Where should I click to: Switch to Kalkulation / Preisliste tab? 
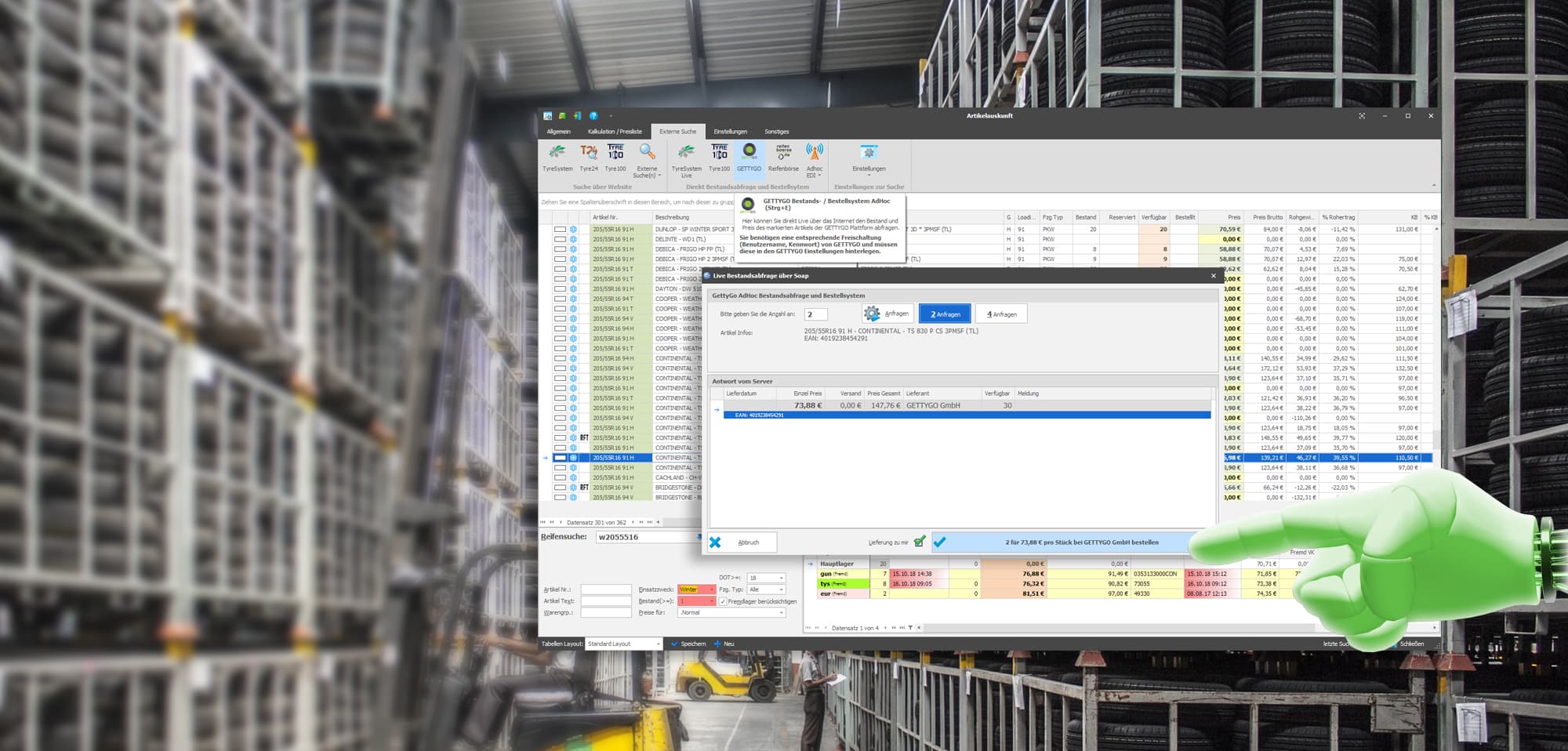pyautogui.click(x=615, y=132)
